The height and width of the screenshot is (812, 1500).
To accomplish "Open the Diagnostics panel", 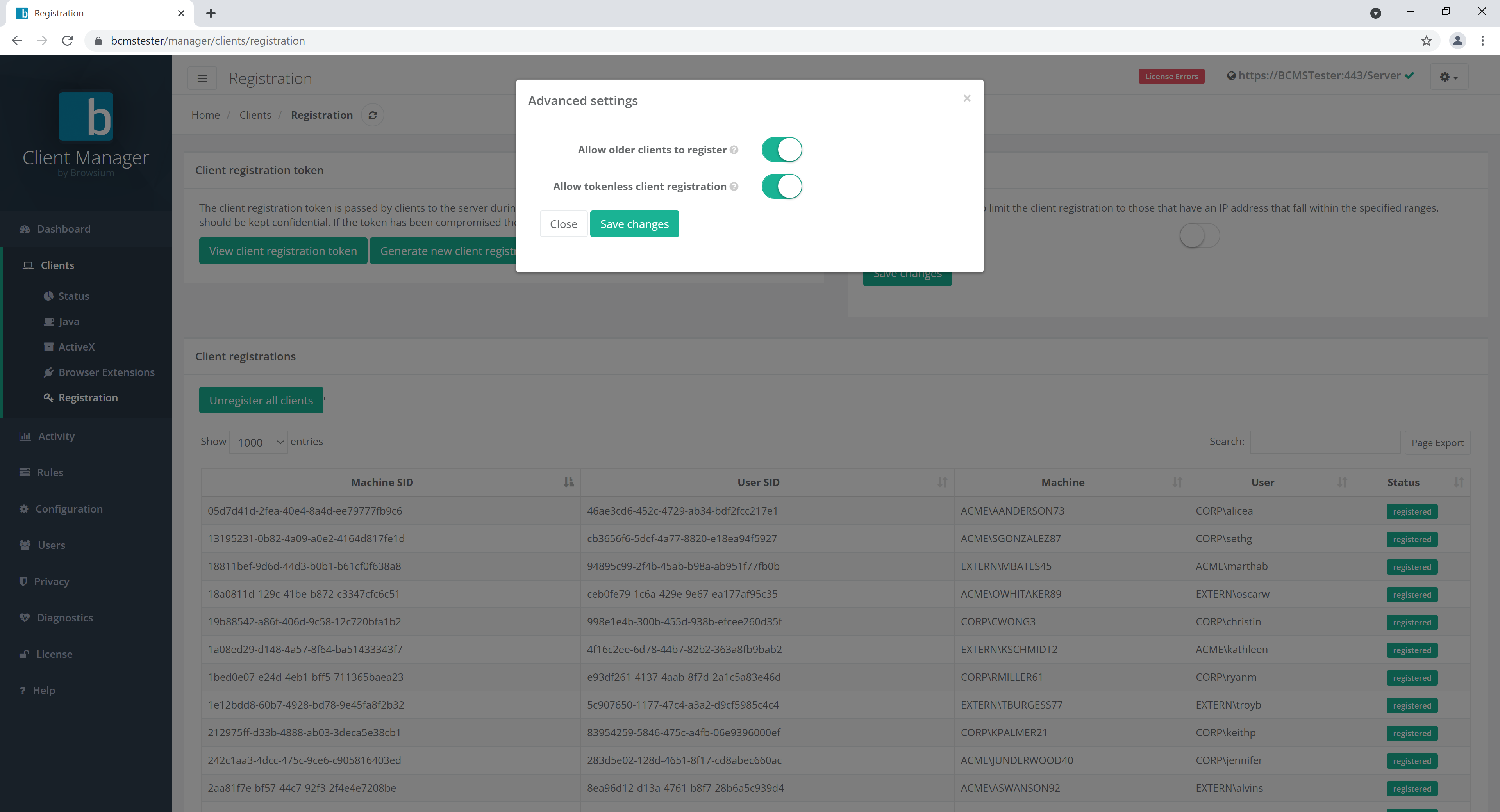I will point(64,618).
